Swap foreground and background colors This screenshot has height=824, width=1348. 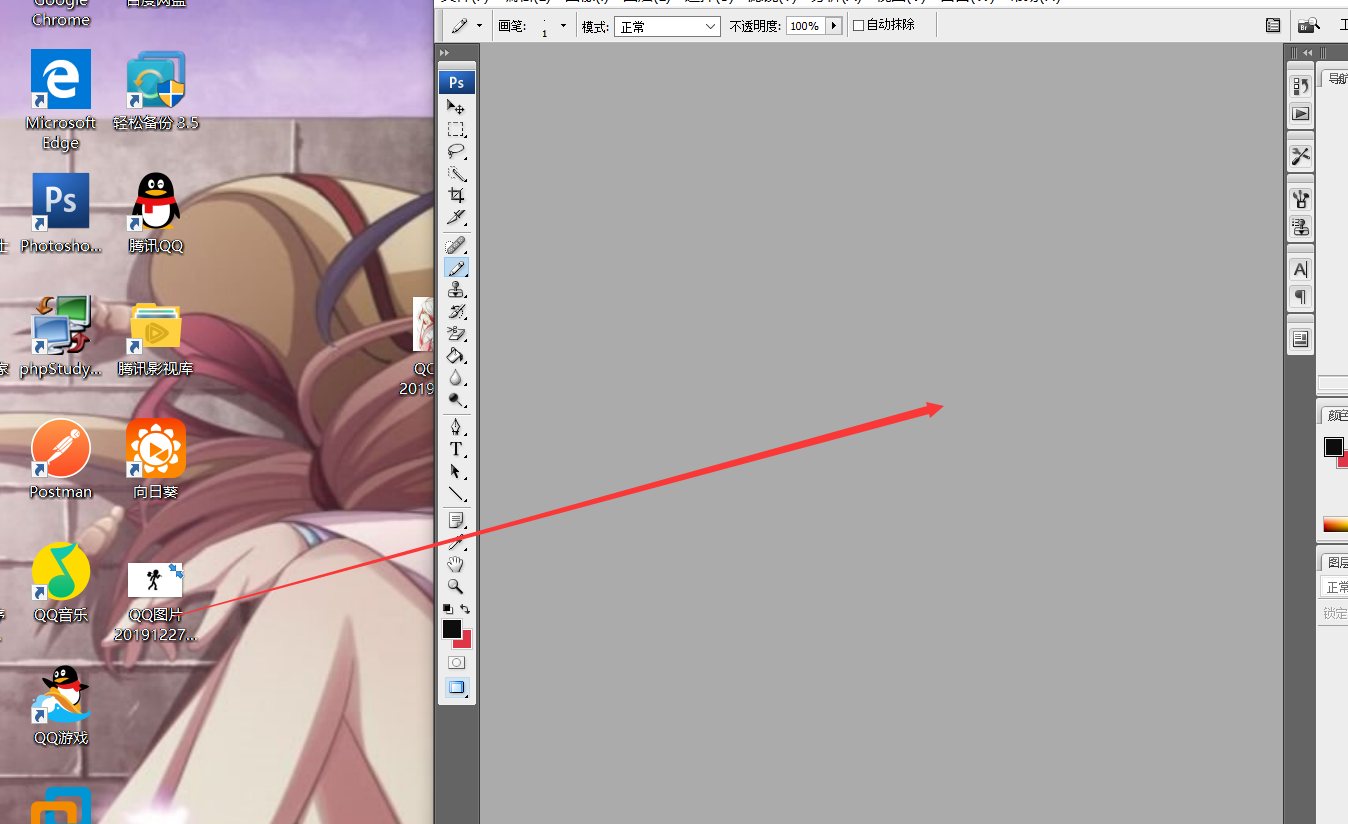point(465,608)
